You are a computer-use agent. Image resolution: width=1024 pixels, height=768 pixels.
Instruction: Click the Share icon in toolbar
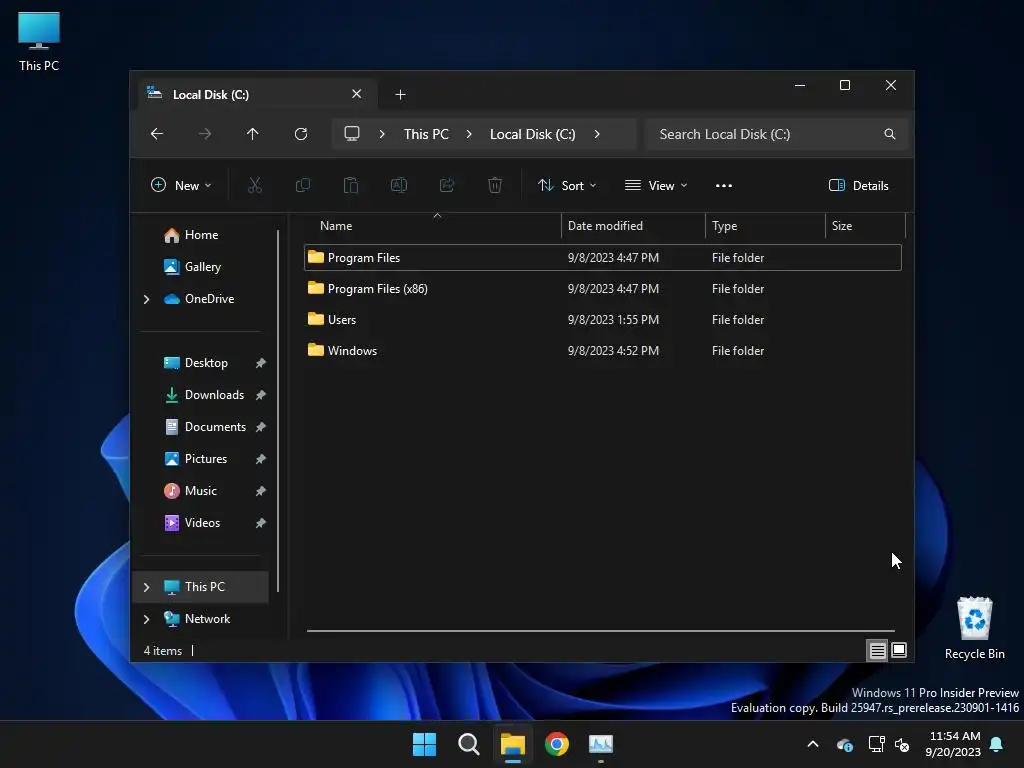[x=447, y=185]
